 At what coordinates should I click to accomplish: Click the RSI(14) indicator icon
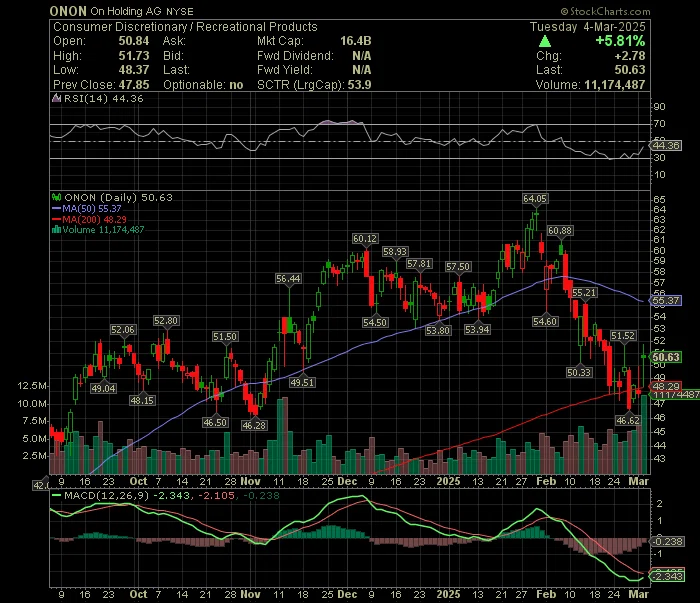coord(56,98)
